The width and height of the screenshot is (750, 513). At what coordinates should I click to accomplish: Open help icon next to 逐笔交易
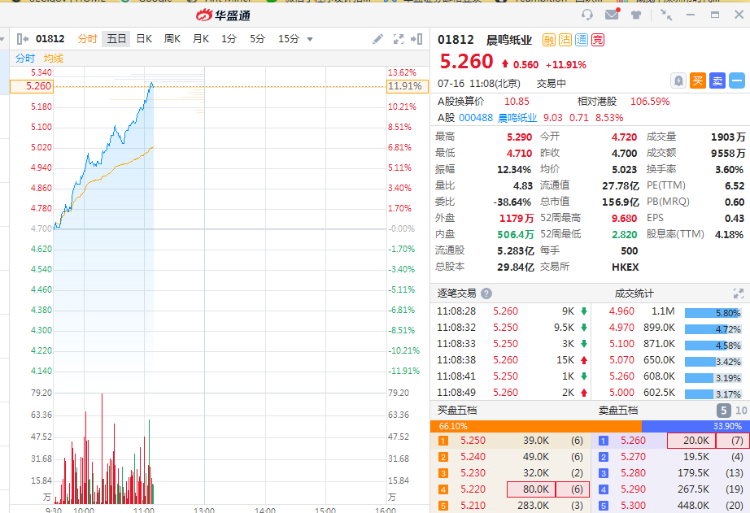(486, 293)
